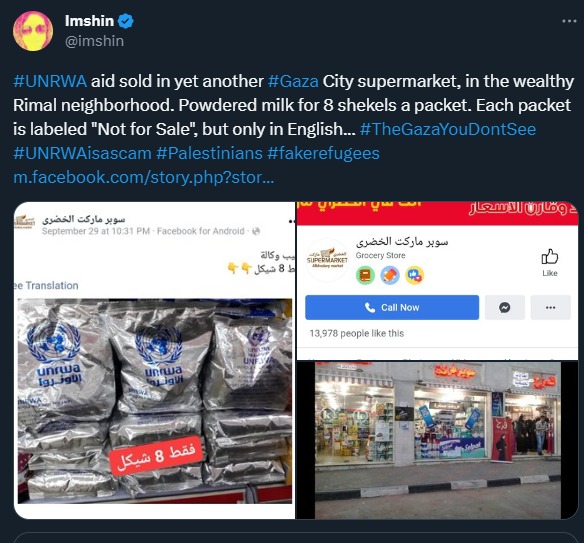Open the tweet's three-dot more options menu
The image size is (584, 543).
pyautogui.click(x=569, y=21)
